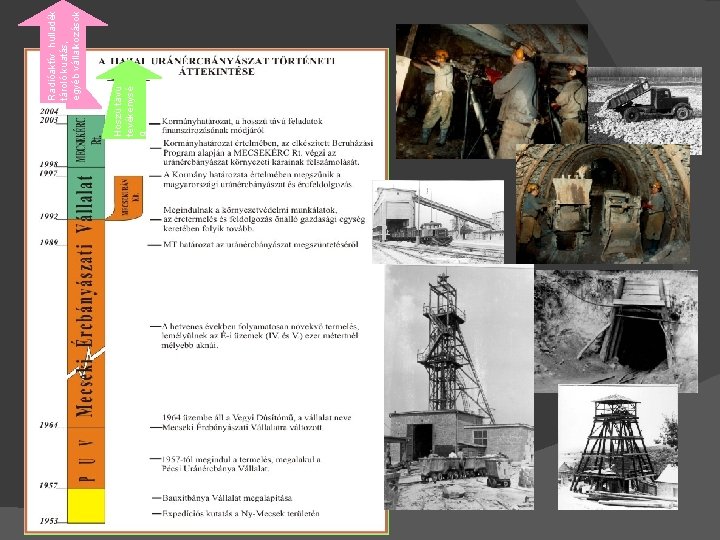Click text 'Megindulnak a környezetvédelmi munkálatok'
The width and height of the screenshot is (720, 540).
(x=250, y=210)
